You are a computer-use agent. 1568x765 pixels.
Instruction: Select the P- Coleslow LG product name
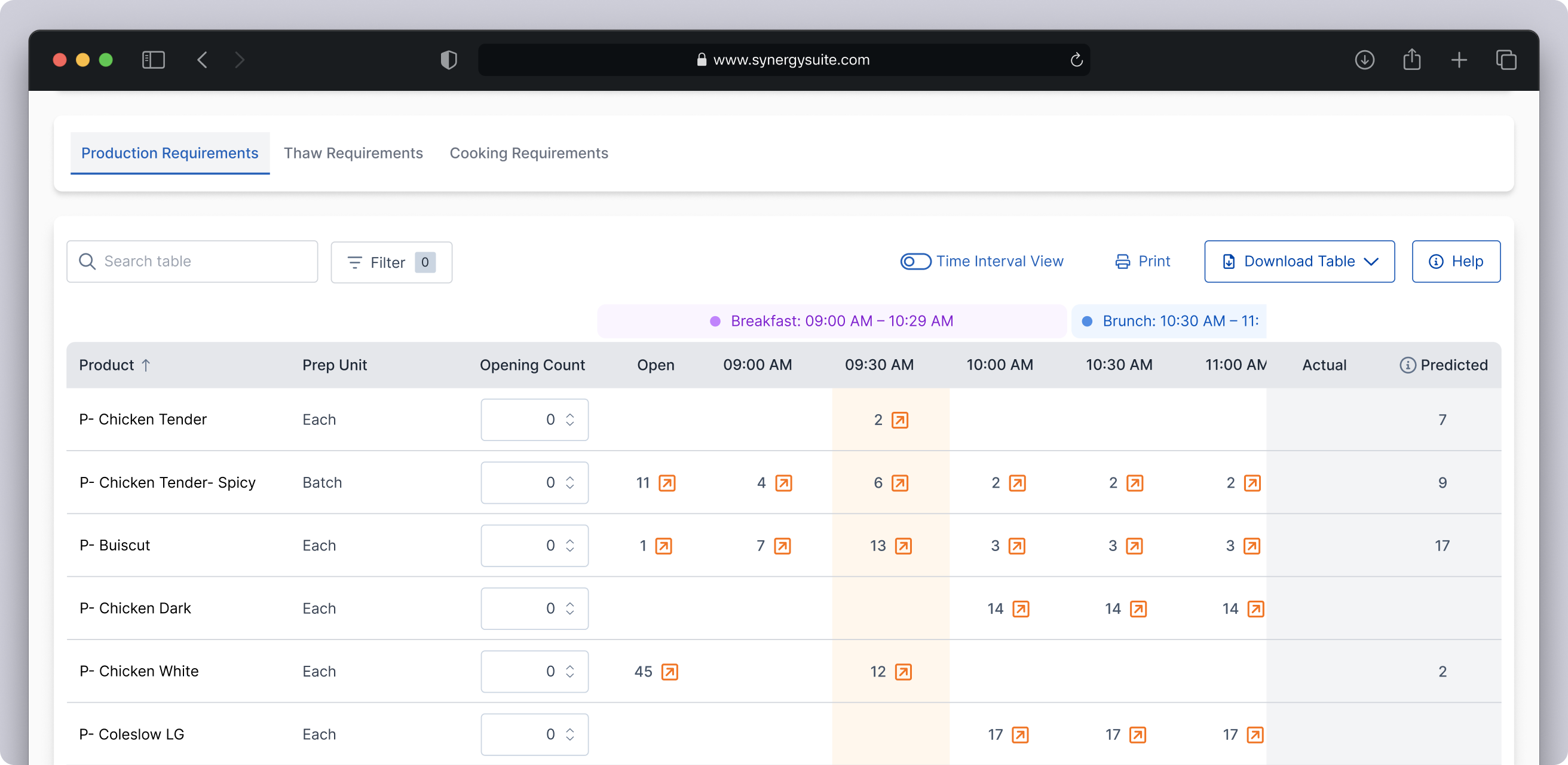[x=131, y=735]
